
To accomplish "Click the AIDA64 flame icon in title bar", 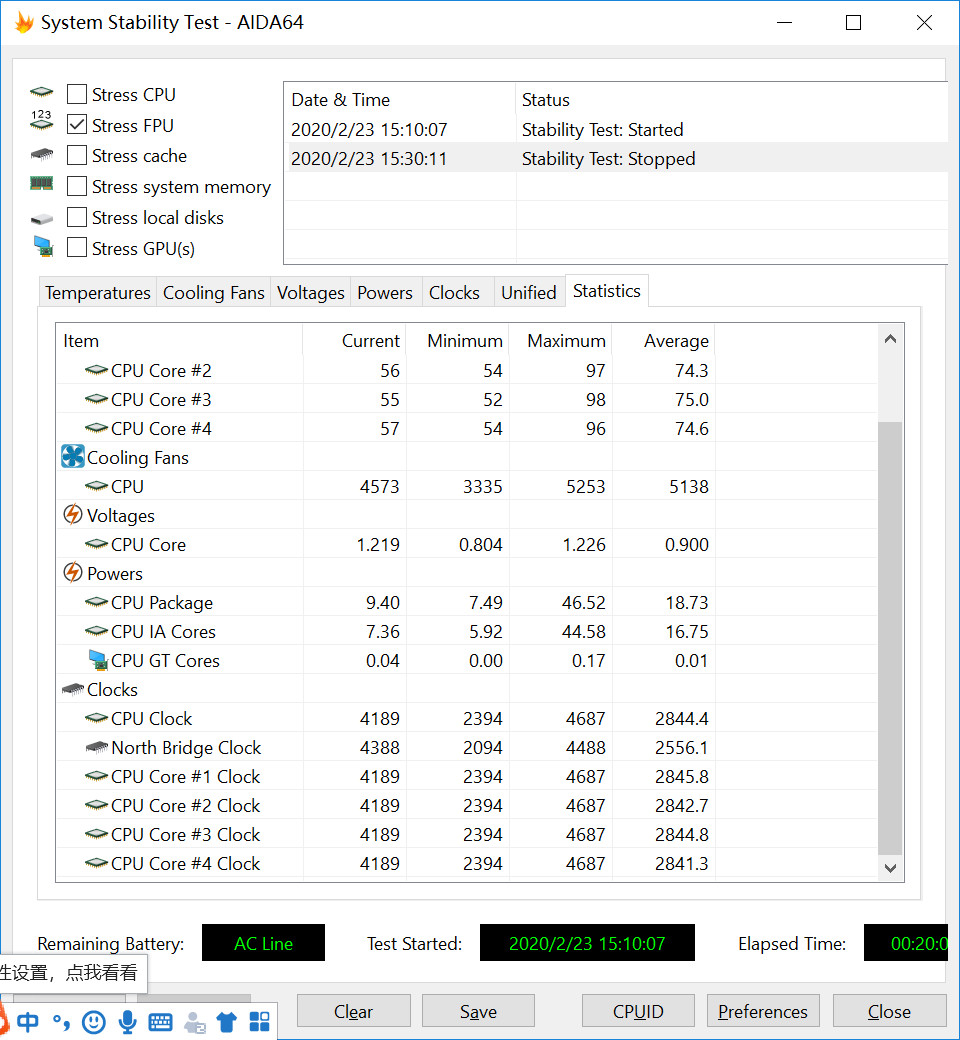I will [24, 22].
